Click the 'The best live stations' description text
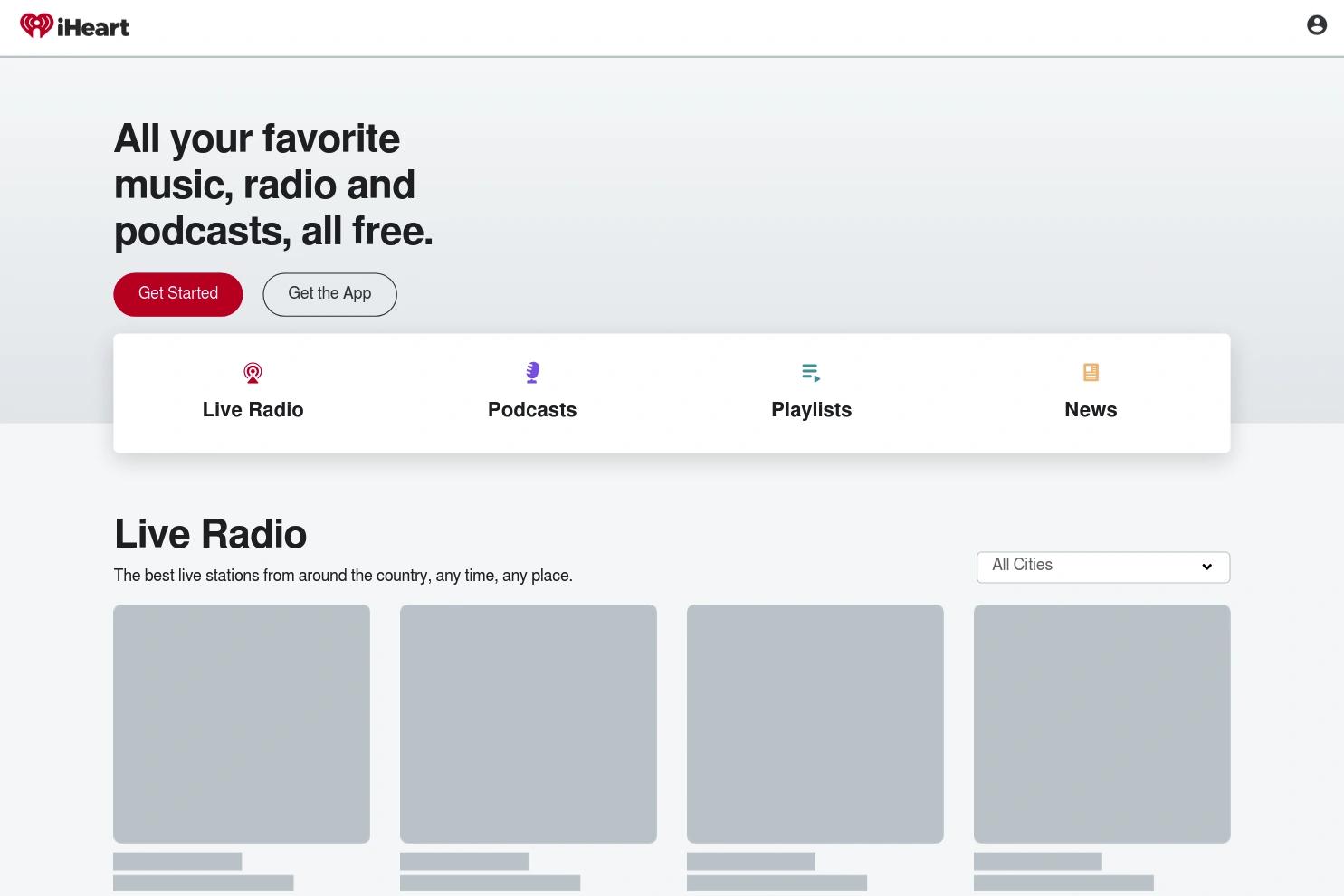The height and width of the screenshot is (896, 1344). pos(343,576)
